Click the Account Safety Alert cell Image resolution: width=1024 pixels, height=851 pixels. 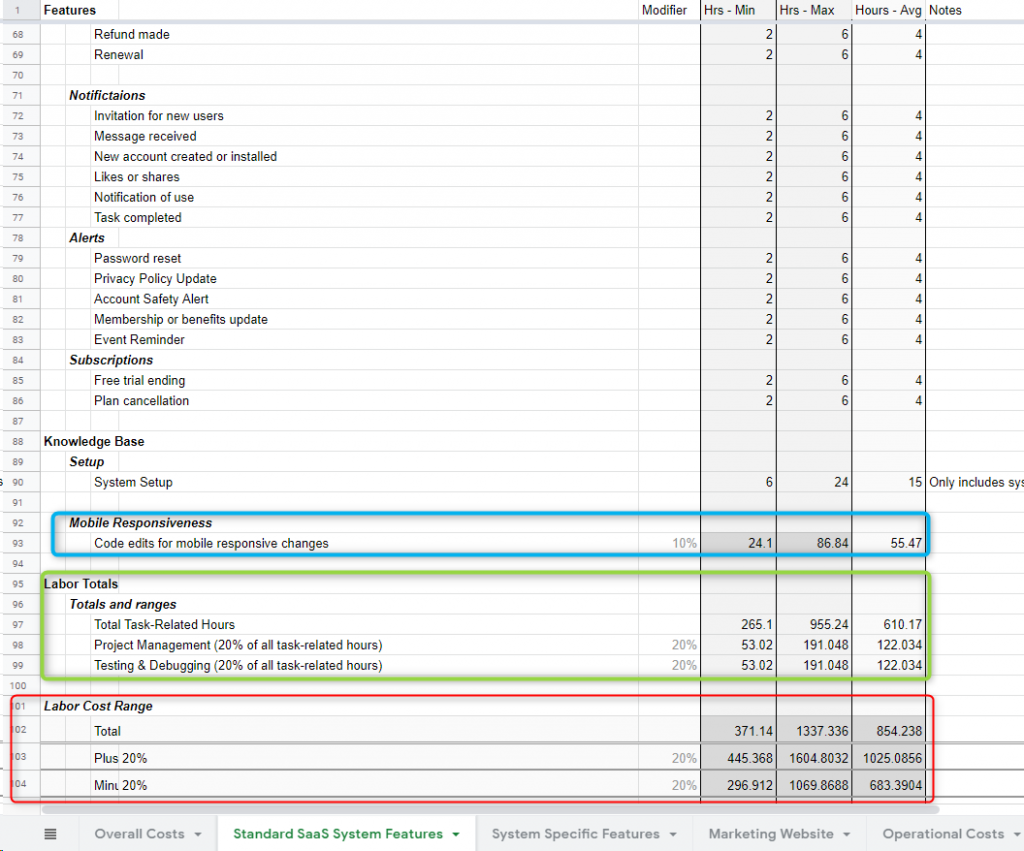(x=151, y=298)
